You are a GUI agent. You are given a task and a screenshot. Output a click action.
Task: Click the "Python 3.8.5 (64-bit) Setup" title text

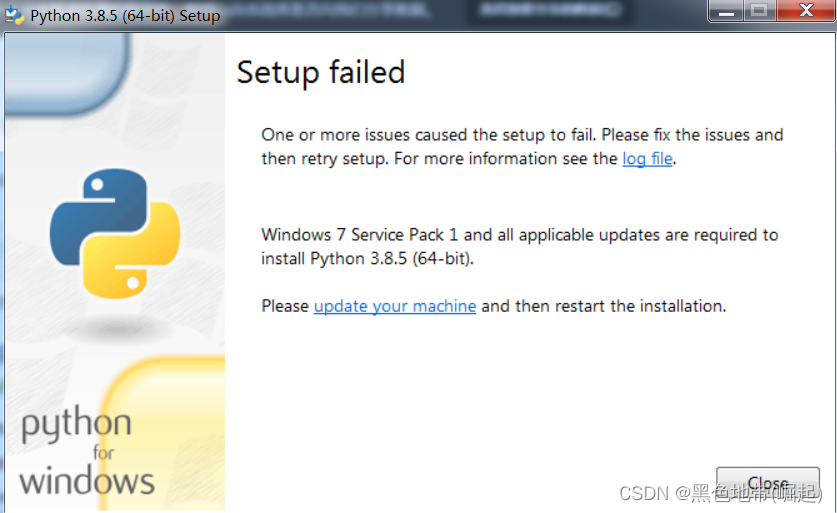(x=125, y=16)
